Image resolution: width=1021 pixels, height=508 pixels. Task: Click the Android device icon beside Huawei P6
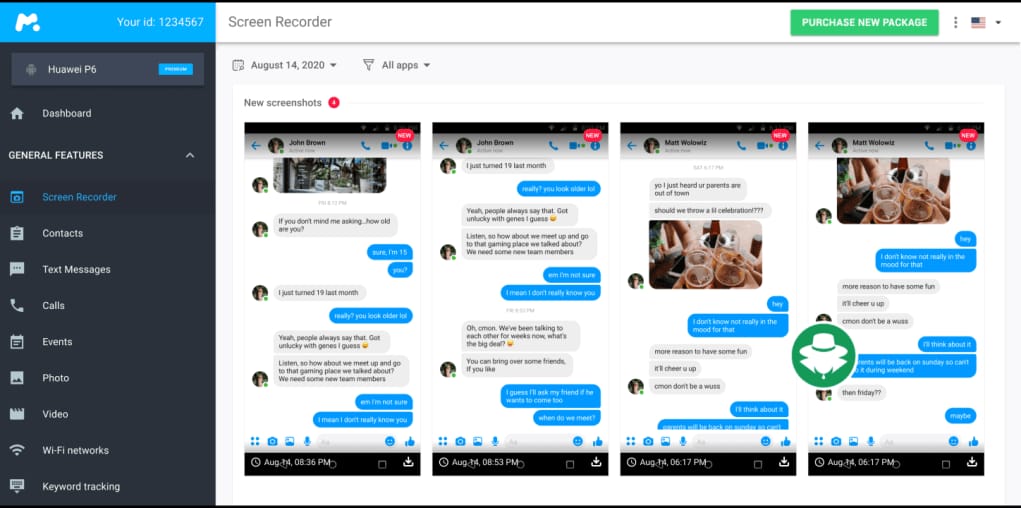coord(31,69)
